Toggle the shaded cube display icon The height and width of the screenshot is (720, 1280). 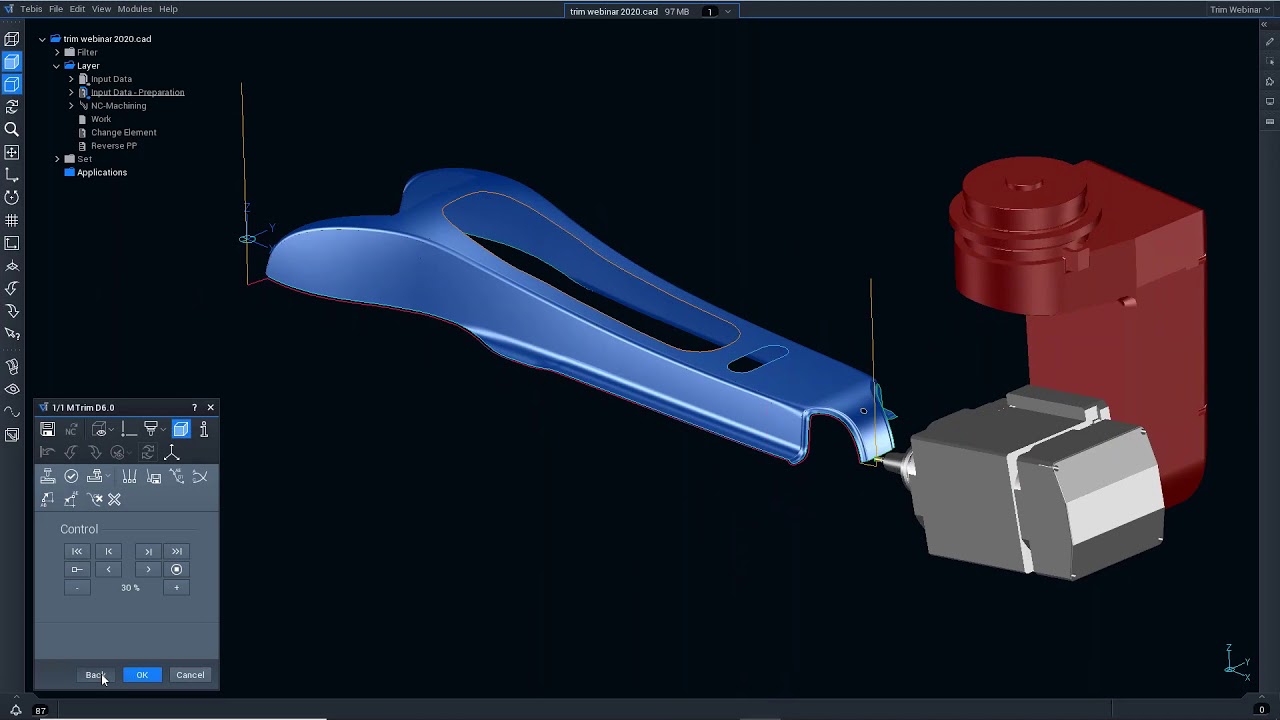click(12, 62)
